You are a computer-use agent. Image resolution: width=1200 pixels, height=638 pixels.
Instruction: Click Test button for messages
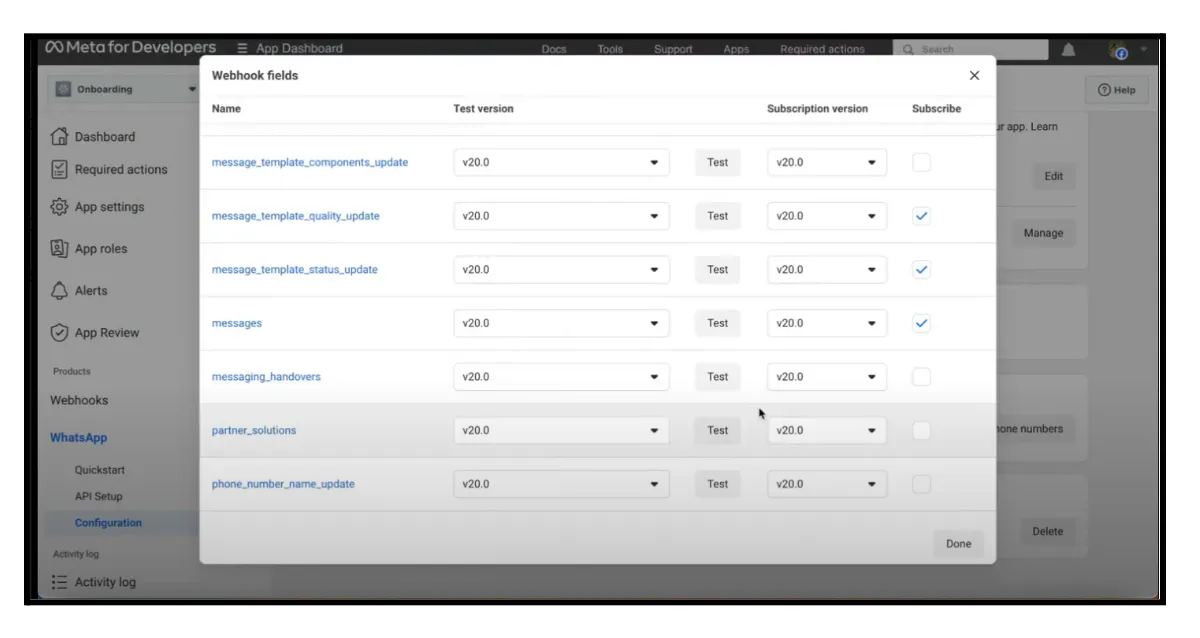click(718, 323)
